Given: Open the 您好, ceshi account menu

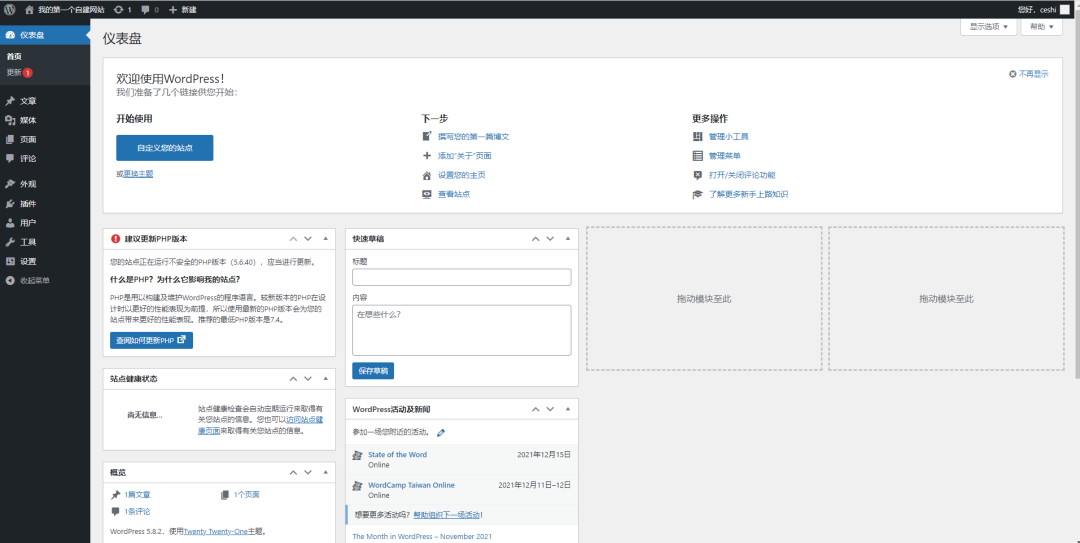Looking at the screenshot, I should pos(1043,10).
